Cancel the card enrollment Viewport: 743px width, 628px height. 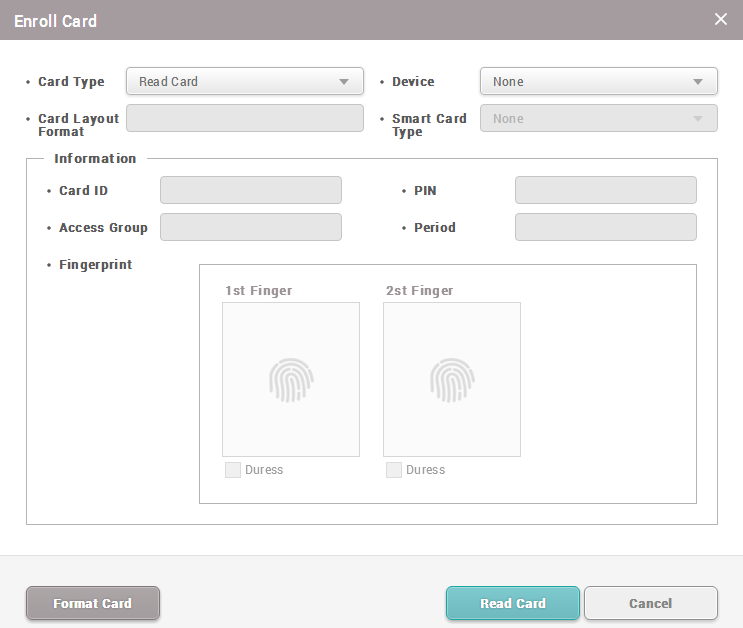pyautogui.click(x=650, y=603)
